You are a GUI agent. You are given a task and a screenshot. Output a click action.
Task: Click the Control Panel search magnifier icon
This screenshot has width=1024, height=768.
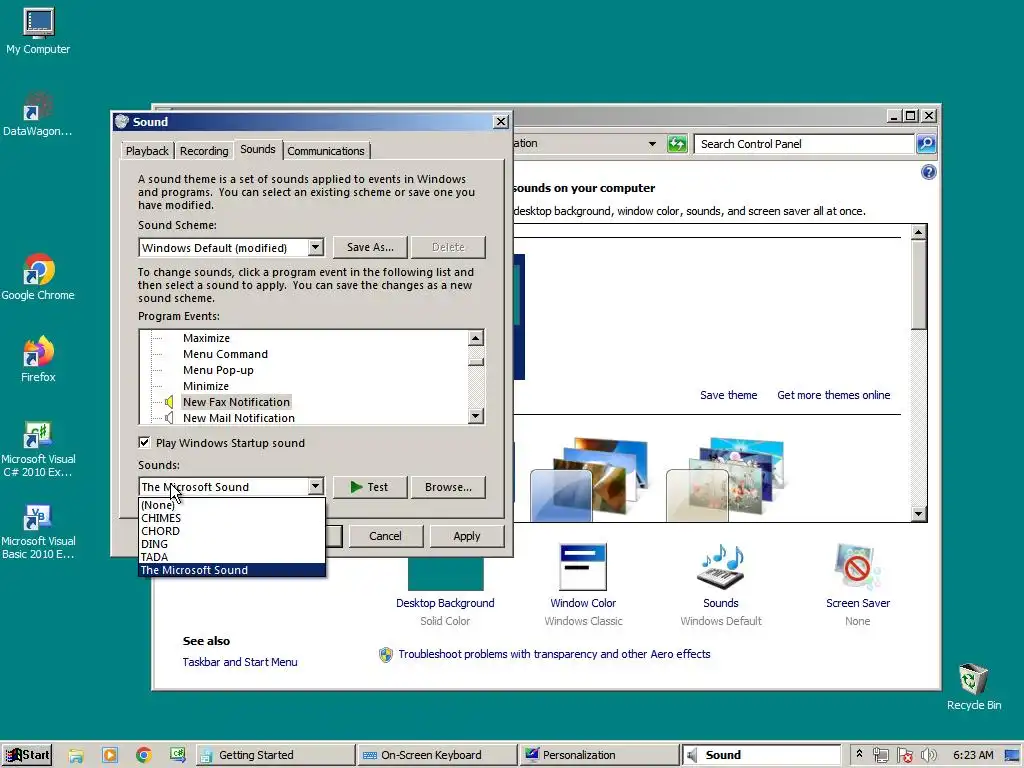coord(926,144)
